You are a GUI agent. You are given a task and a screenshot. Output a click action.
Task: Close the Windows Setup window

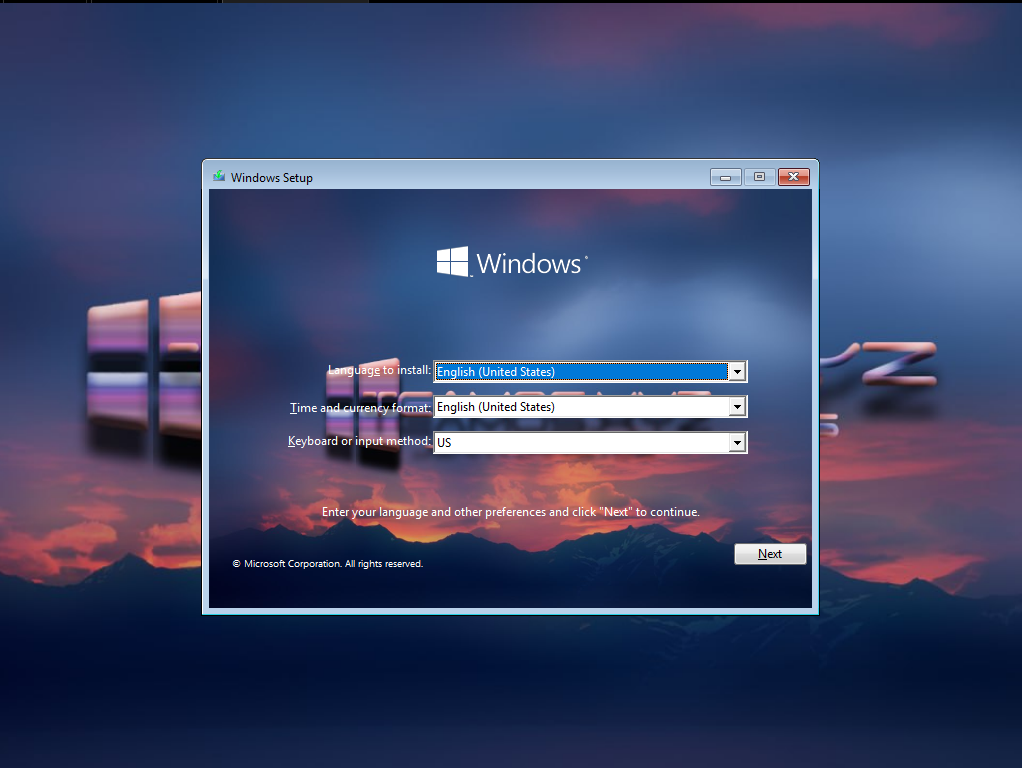pyautogui.click(x=793, y=177)
